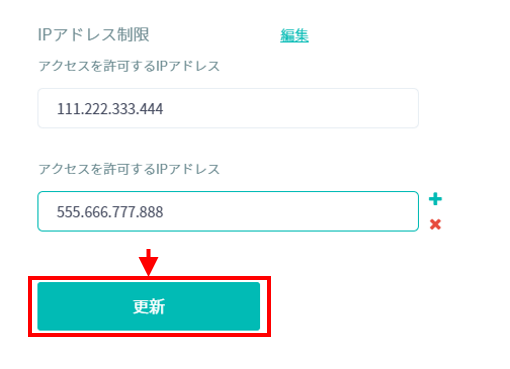
Task: Select the 編集 edit hyperlink
Action: (x=294, y=35)
